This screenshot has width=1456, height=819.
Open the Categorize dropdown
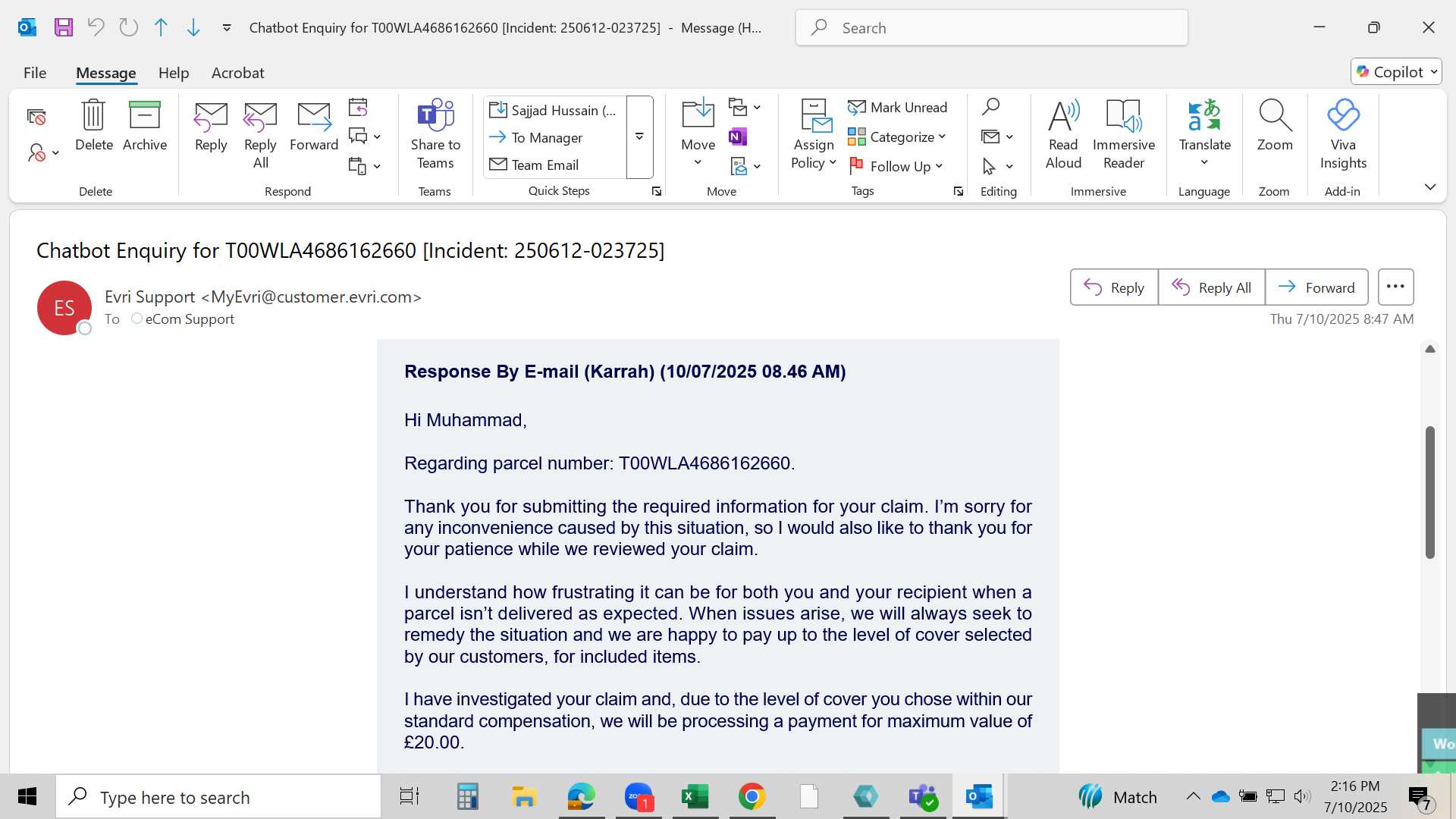tap(898, 137)
